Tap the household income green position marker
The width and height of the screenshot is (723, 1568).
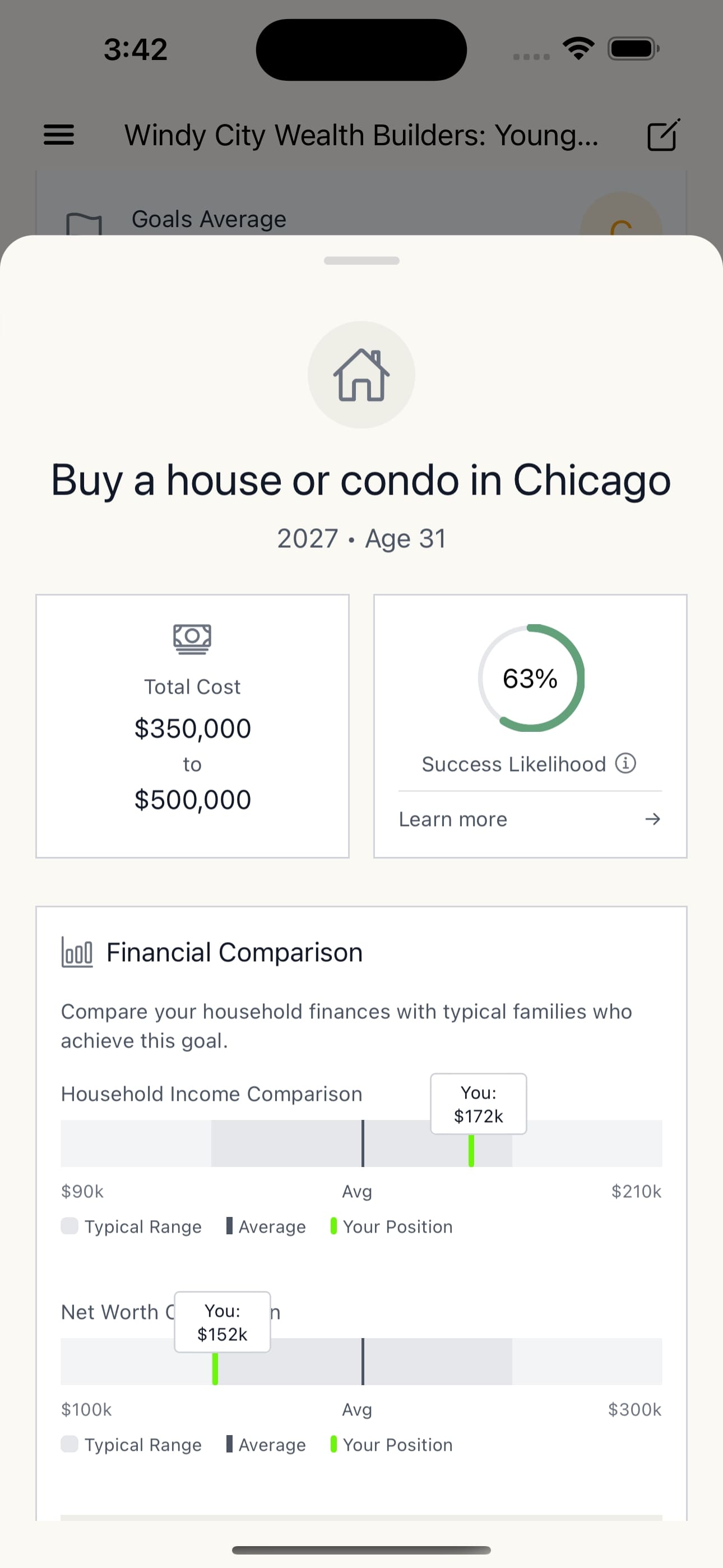[x=471, y=1150]
